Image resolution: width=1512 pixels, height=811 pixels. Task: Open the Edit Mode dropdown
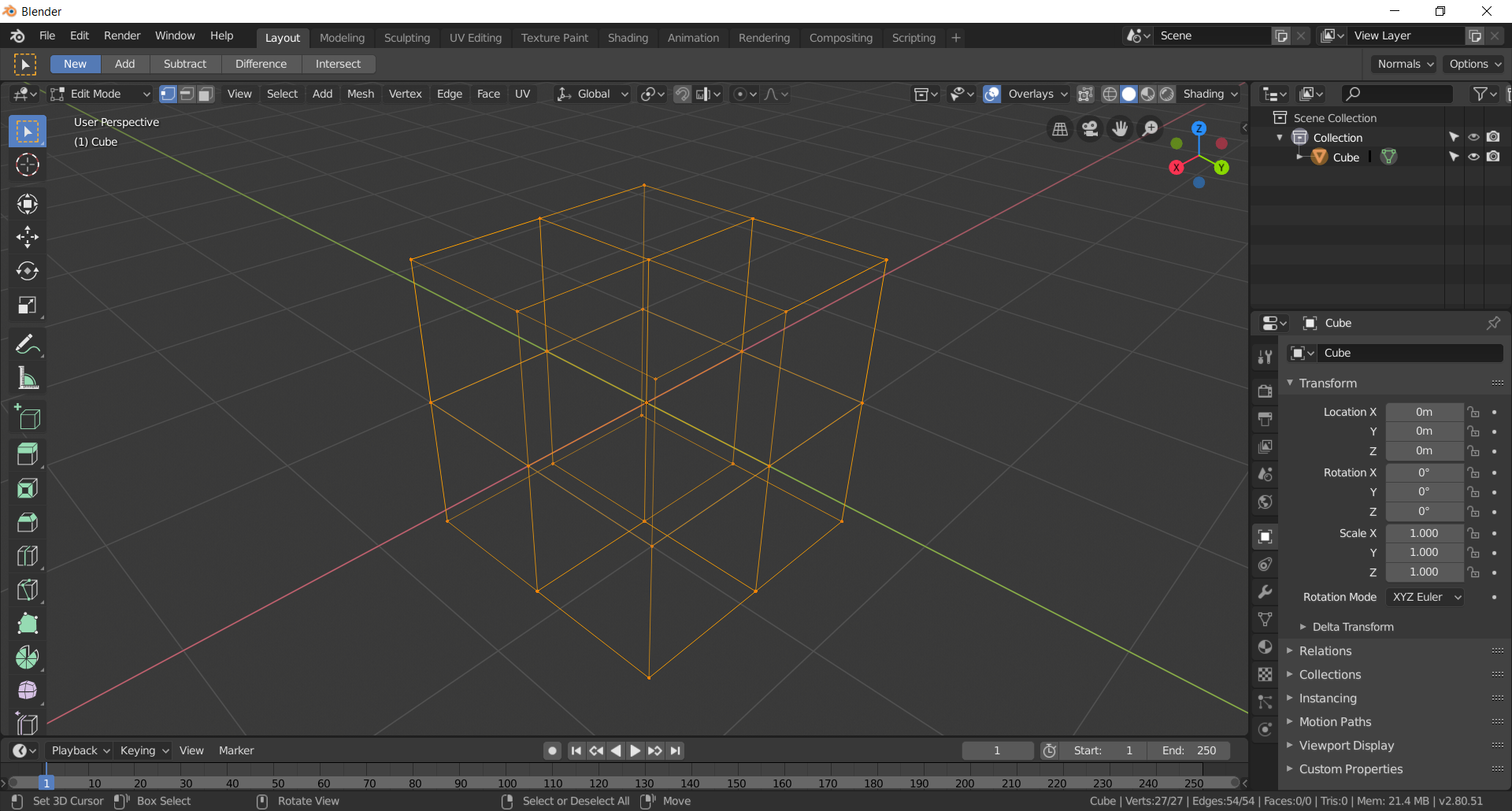(x=101, y=94)
